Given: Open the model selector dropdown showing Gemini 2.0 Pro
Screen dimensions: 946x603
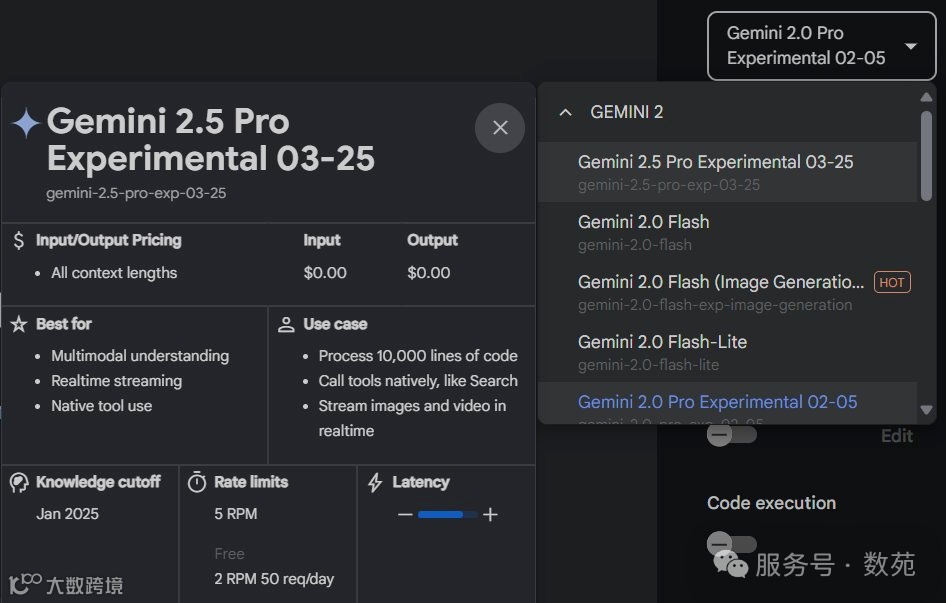Looking at the screenshot, I should point(821,46).
